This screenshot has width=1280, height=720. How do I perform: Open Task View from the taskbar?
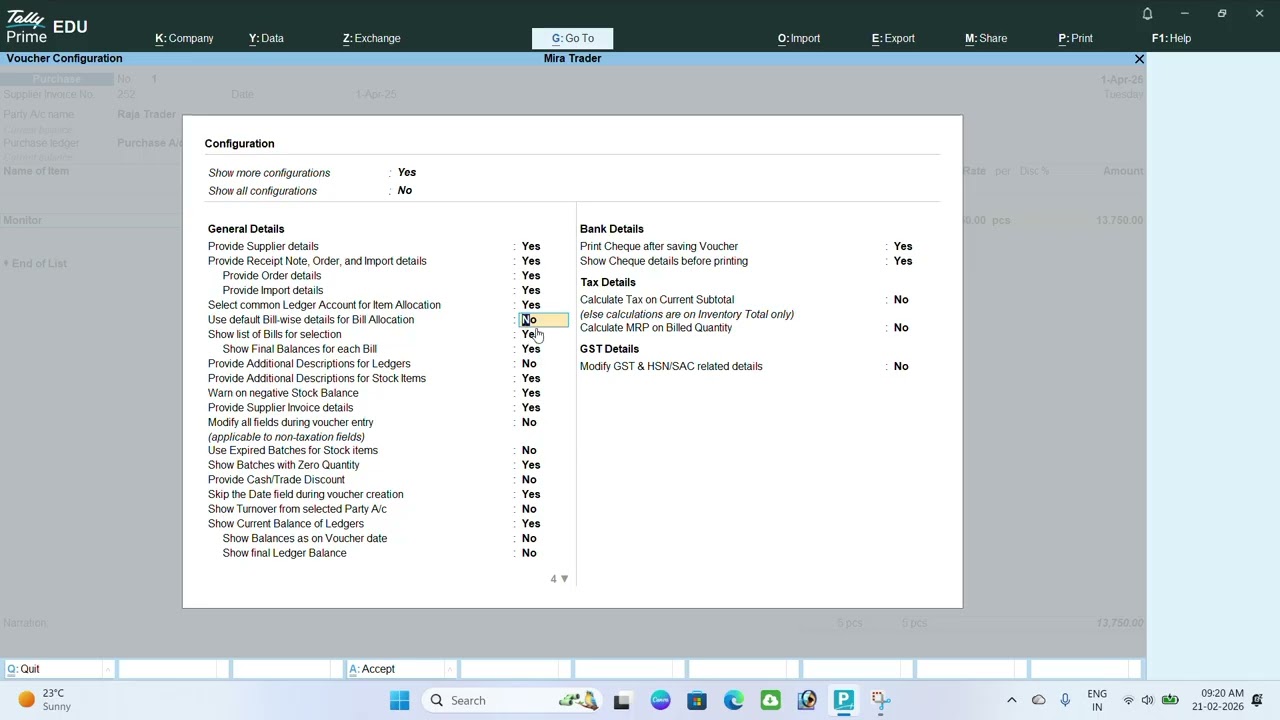(621, 700)
